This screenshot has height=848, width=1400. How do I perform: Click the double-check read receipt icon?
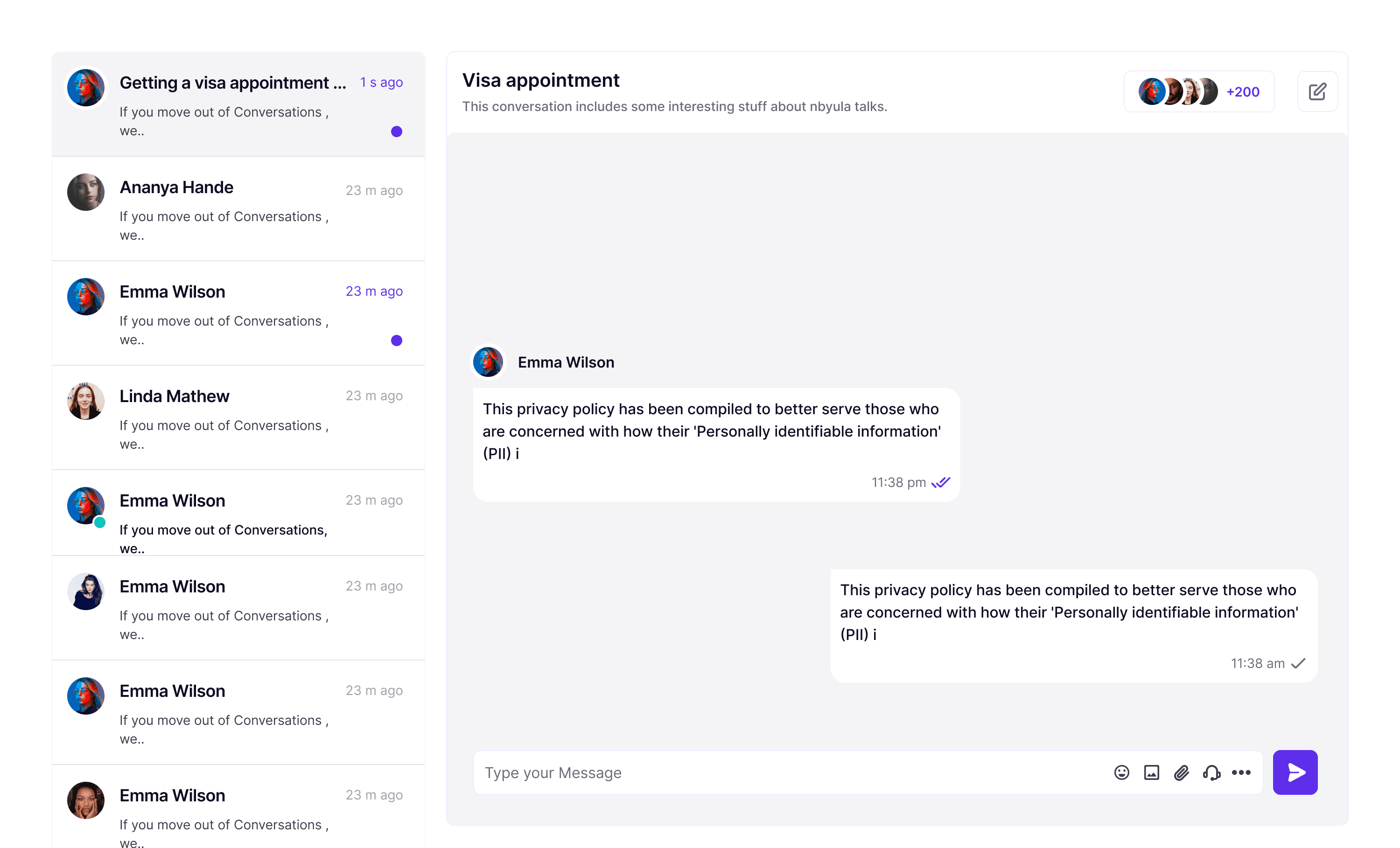[x=940, y=482]
